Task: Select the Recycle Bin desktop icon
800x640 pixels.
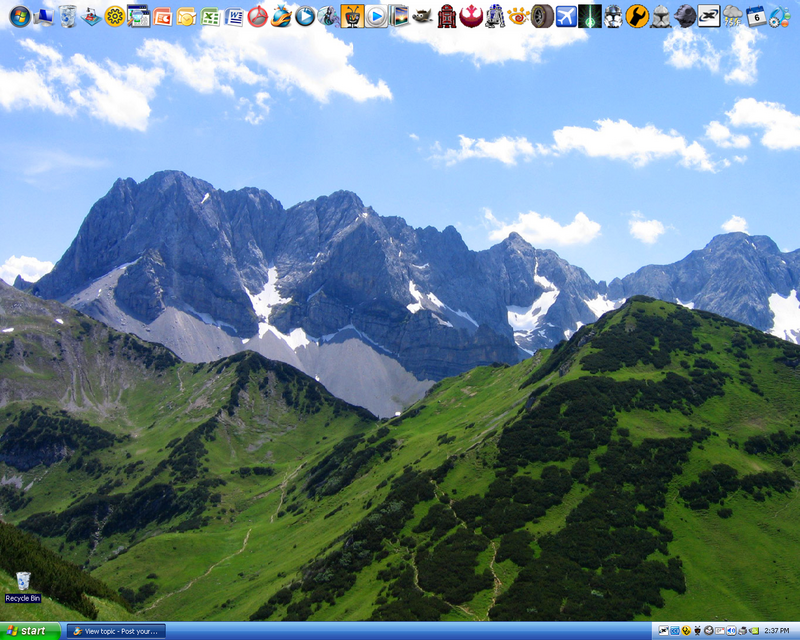Action: pos(23,587)
